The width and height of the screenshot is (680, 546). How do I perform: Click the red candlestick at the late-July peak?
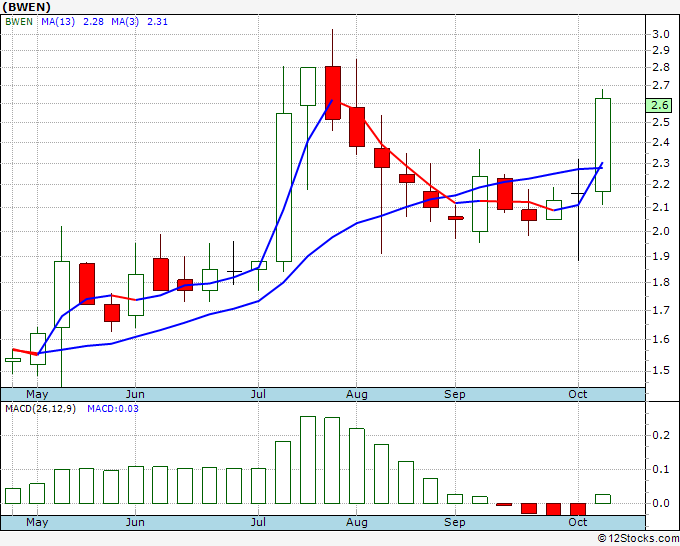(333, 92)
